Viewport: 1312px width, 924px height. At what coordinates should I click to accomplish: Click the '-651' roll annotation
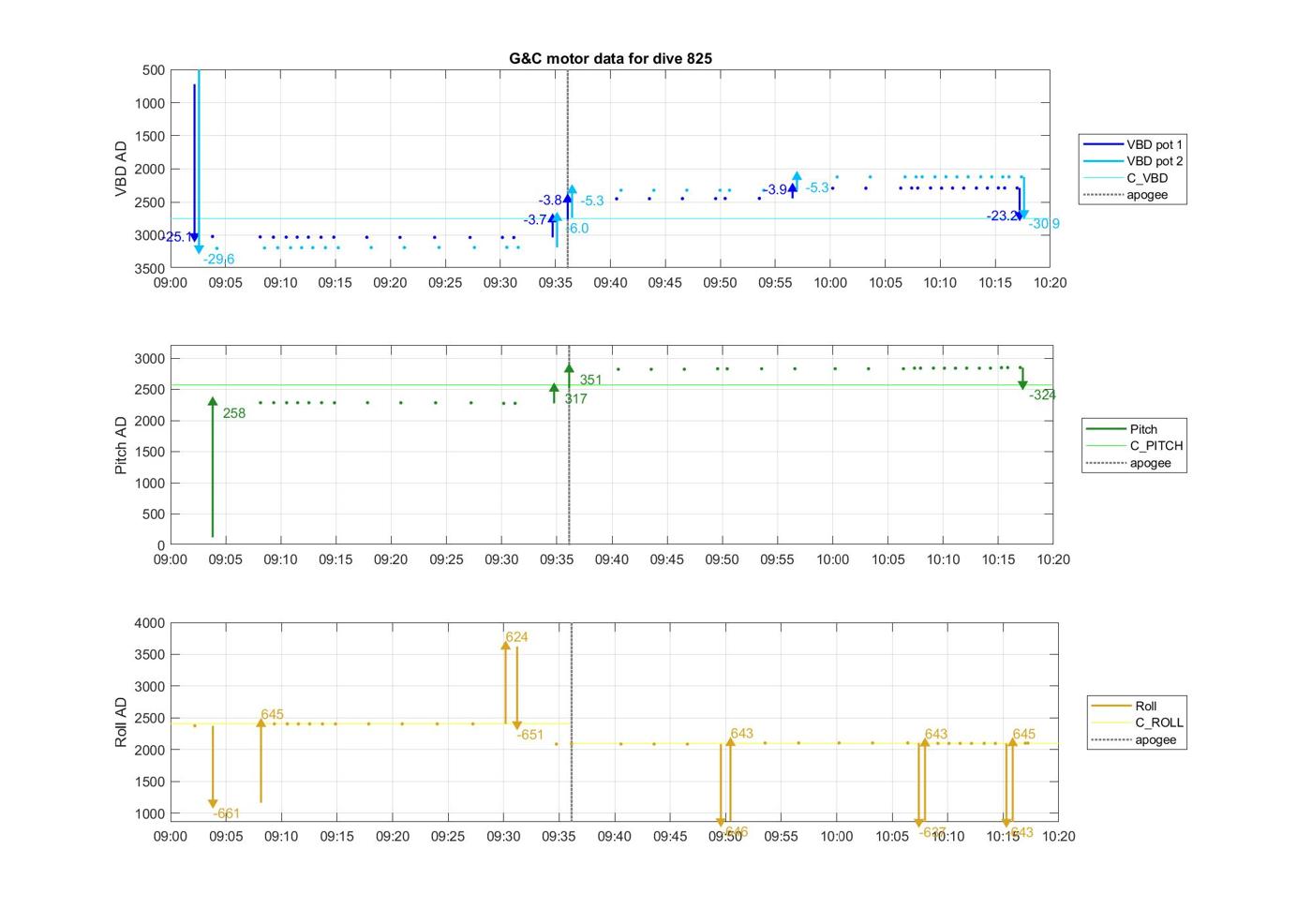point(530,735)
